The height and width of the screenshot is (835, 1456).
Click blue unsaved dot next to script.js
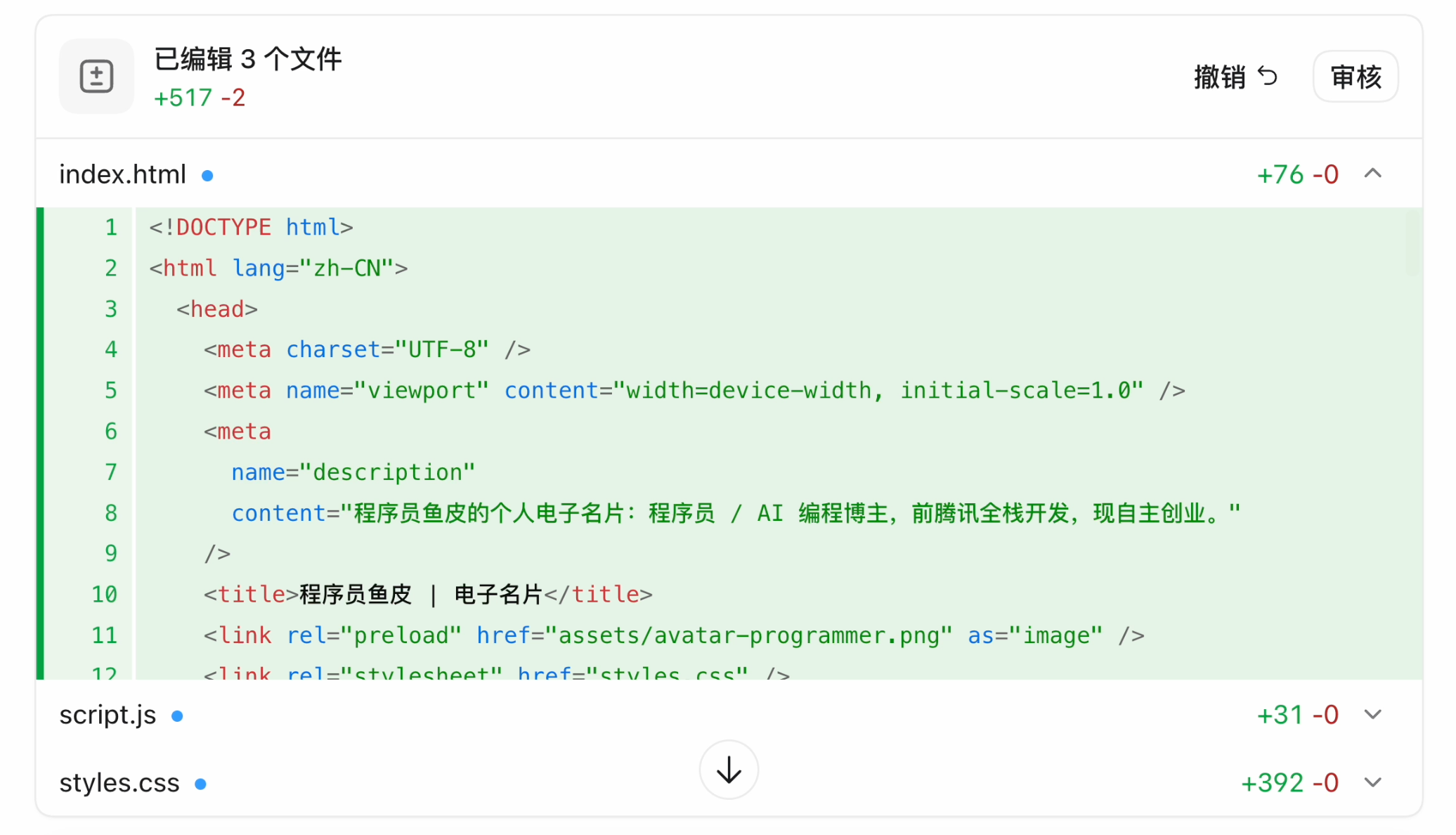click(x=177, y=716)
